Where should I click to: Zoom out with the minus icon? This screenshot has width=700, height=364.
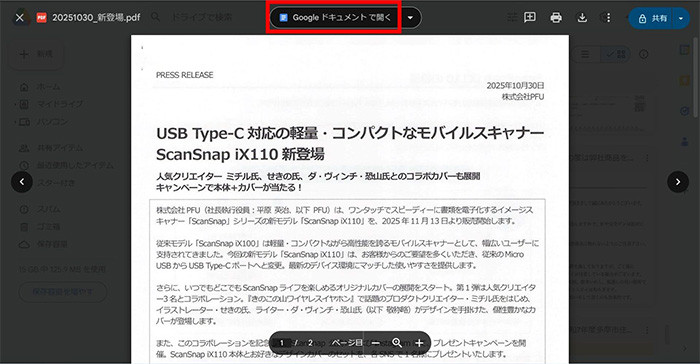tap(375, 343)
